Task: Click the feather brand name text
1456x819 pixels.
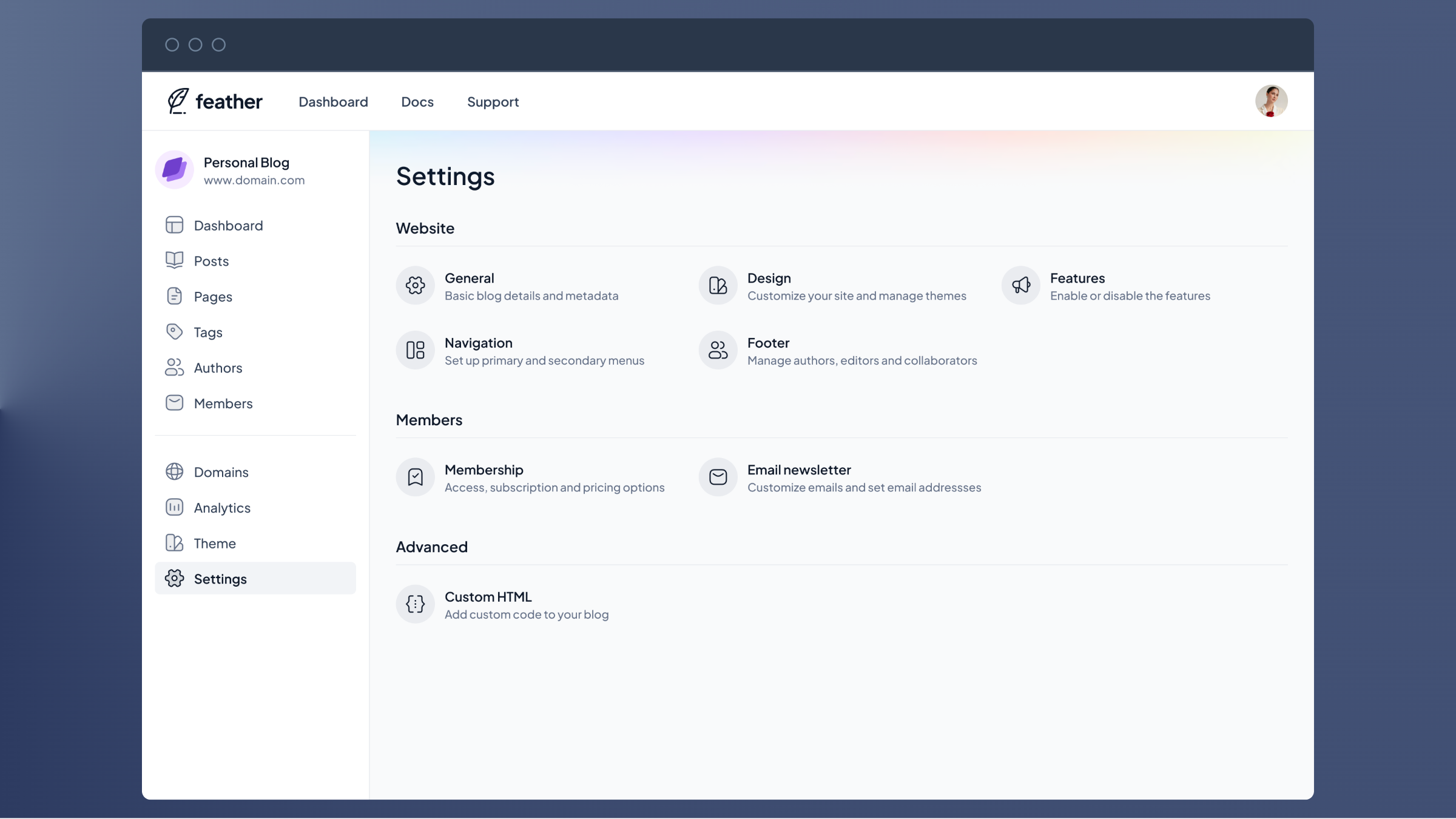Action: coord(229,101)
